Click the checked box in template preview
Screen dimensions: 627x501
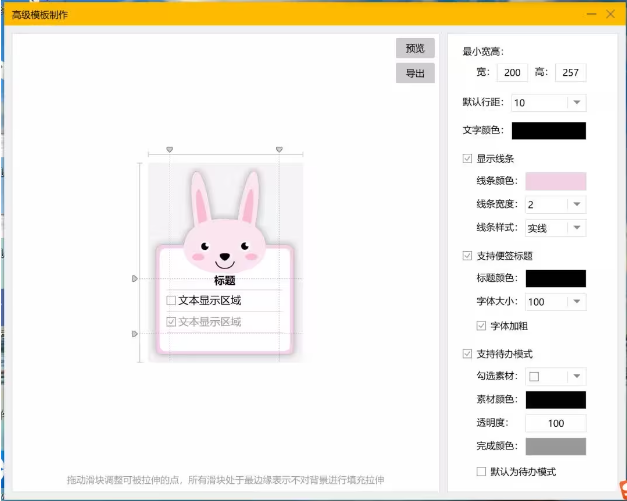point(171,322)
